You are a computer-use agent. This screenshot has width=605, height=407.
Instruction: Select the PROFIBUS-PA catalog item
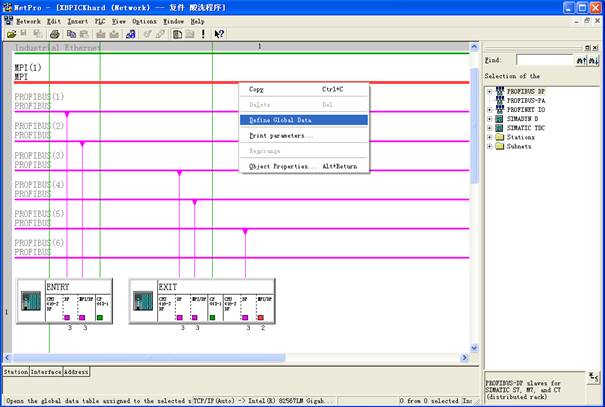click(526, 100)
